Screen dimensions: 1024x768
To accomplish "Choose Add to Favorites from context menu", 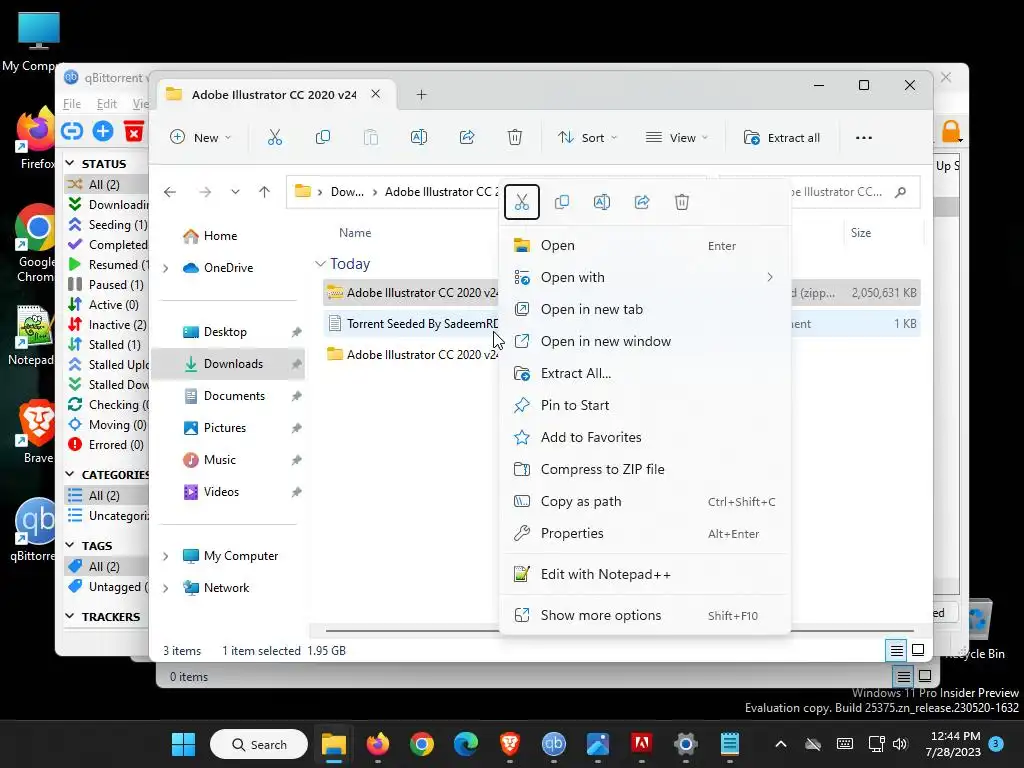I will pyautogui.click(x=645, y=438).
